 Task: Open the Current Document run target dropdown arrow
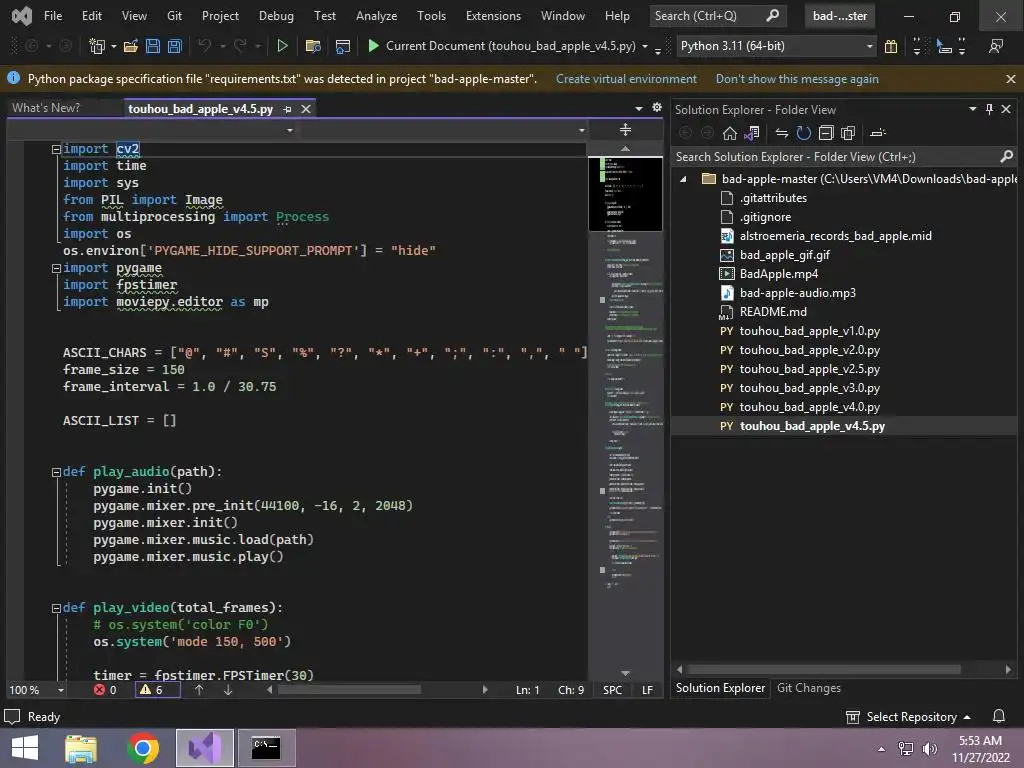point(645,46)
